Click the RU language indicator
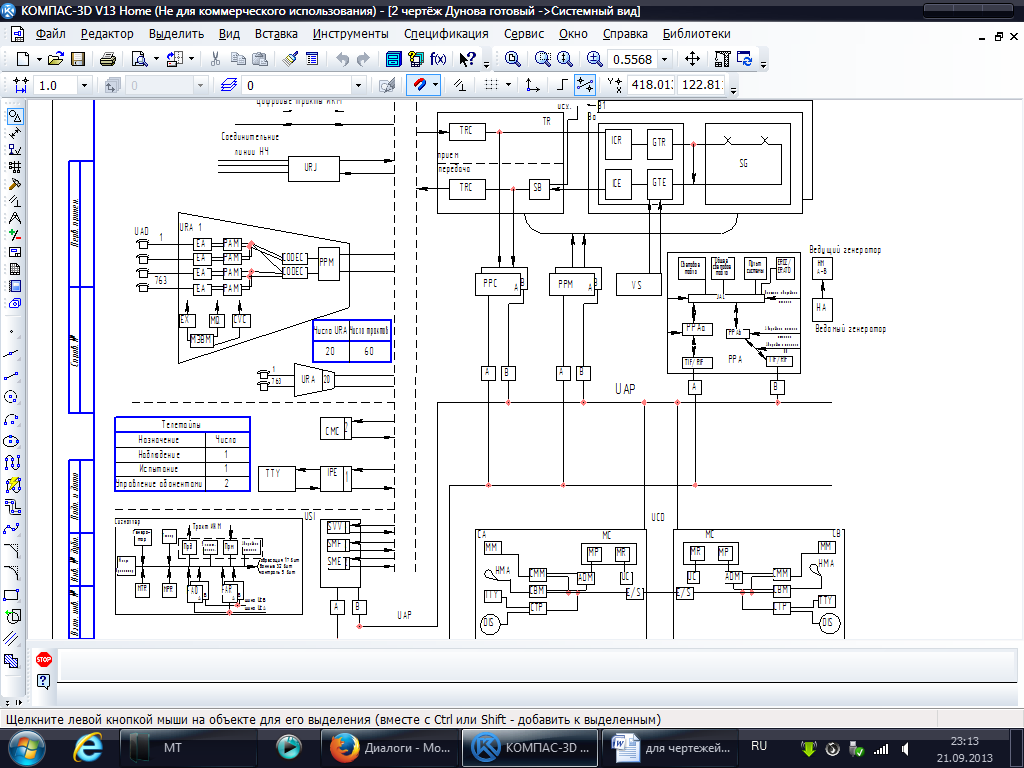This screenshot has height=768, width=1024. click(759, 746)
